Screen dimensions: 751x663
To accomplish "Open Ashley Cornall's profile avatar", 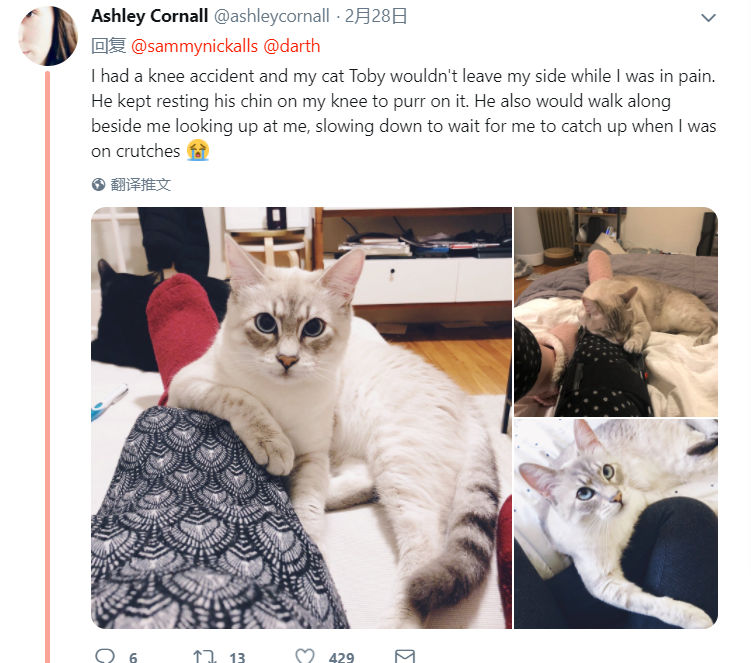I will point(48,36).
